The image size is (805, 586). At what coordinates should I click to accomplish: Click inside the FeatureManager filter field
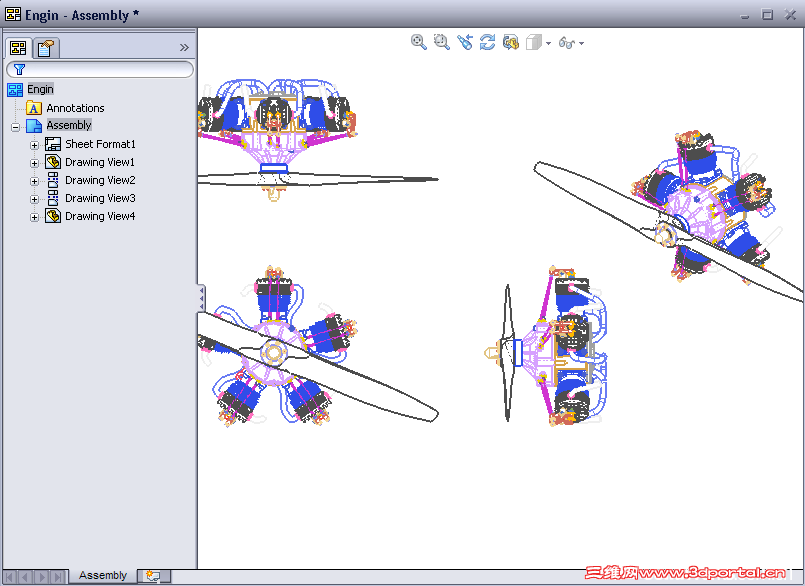[100, 69]
